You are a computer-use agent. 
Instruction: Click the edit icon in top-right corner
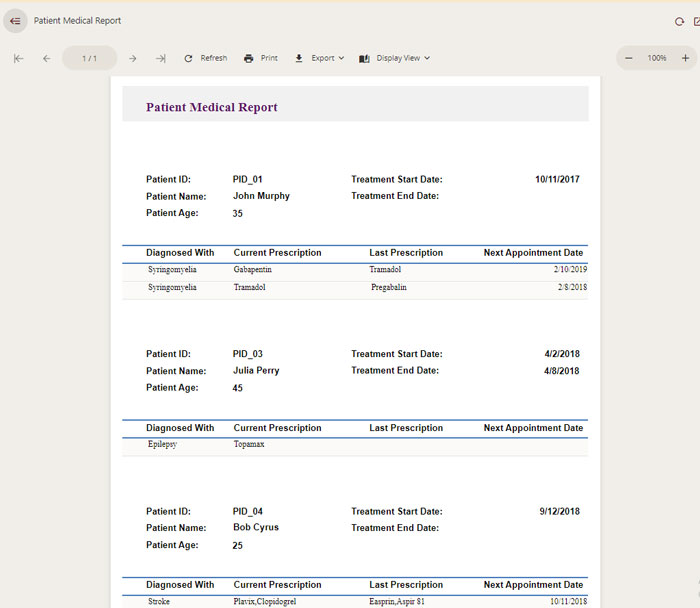[696, 21]
